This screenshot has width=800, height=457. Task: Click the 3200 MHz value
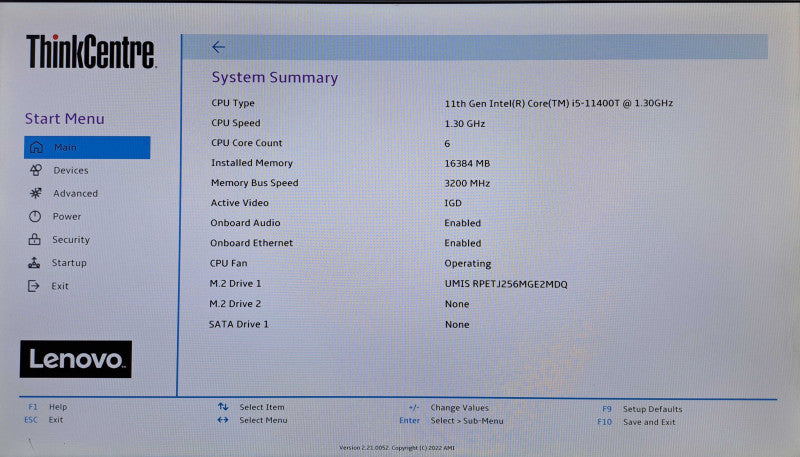click(467, 184)
